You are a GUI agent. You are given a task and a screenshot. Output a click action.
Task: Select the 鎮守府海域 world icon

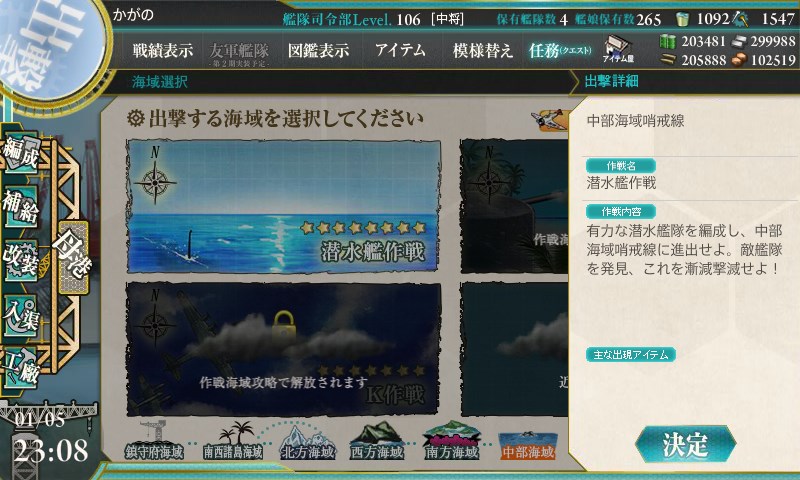point(155,442)
